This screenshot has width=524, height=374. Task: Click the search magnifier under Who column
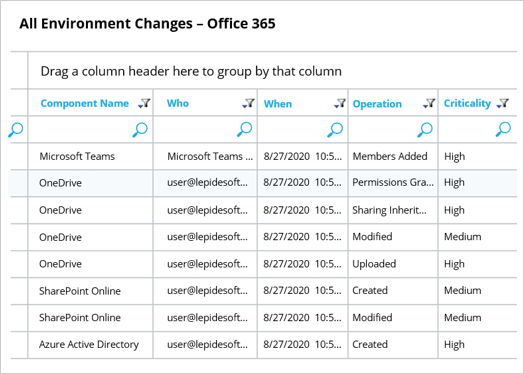point(245,130)
